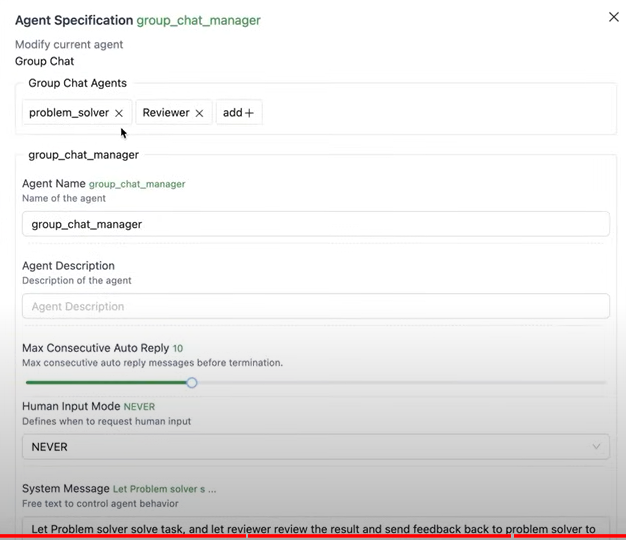The height and width of the screenshot is (540, 626).
Task: Remove problem_solver agent using its X icon
Action: coord(119,113)
